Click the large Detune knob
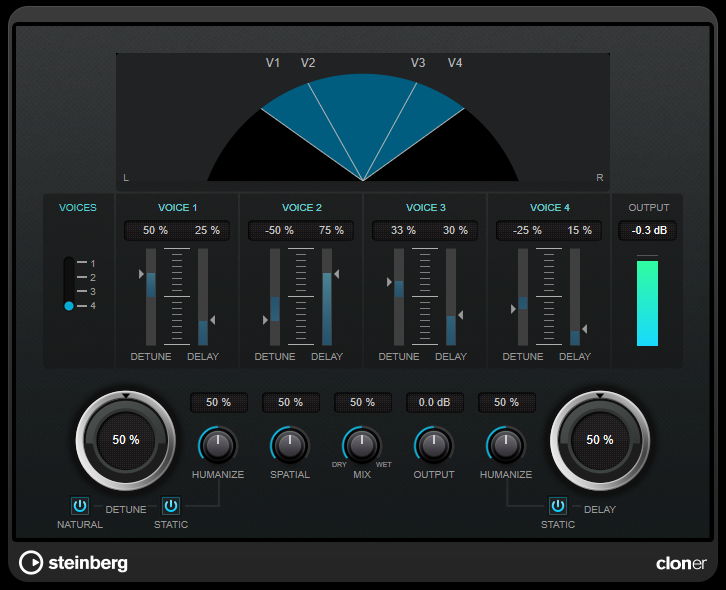 click(125, 440)
